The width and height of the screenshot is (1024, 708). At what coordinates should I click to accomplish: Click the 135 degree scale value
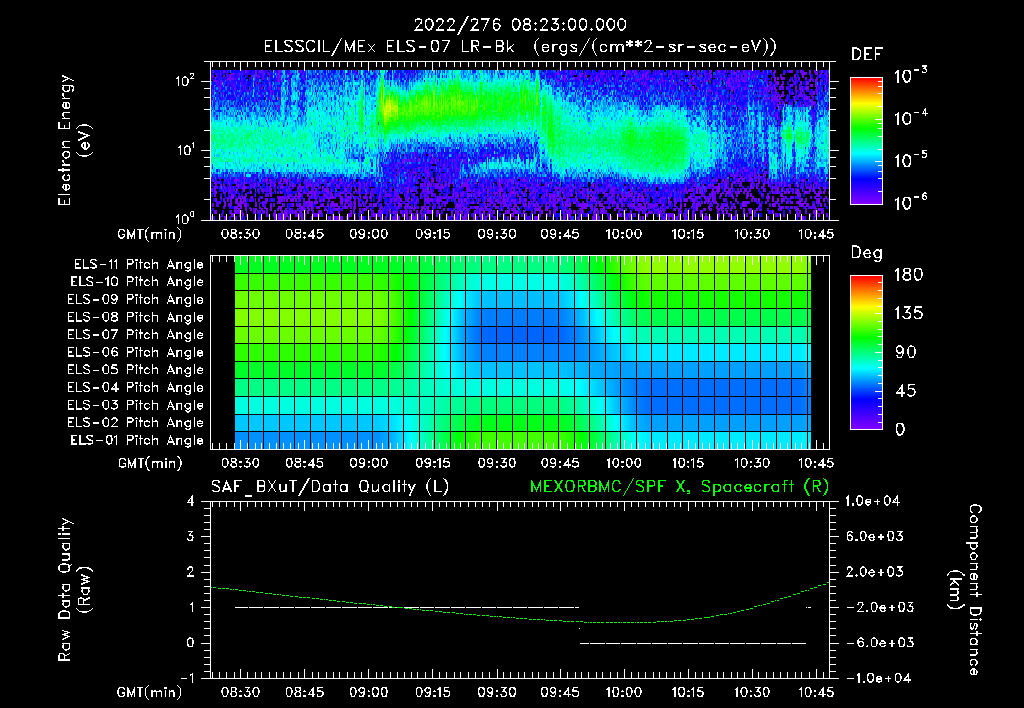pos(908,313)
